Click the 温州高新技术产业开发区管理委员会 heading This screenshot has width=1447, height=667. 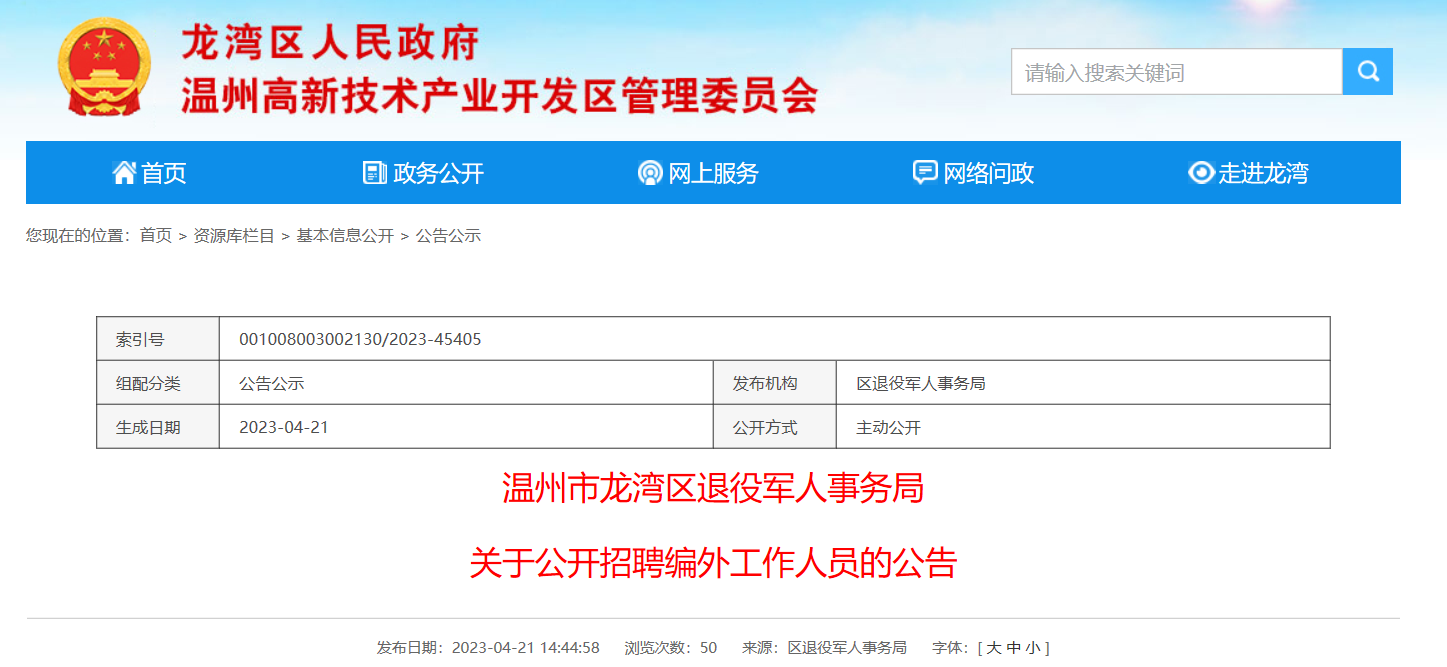coord(500,96)
